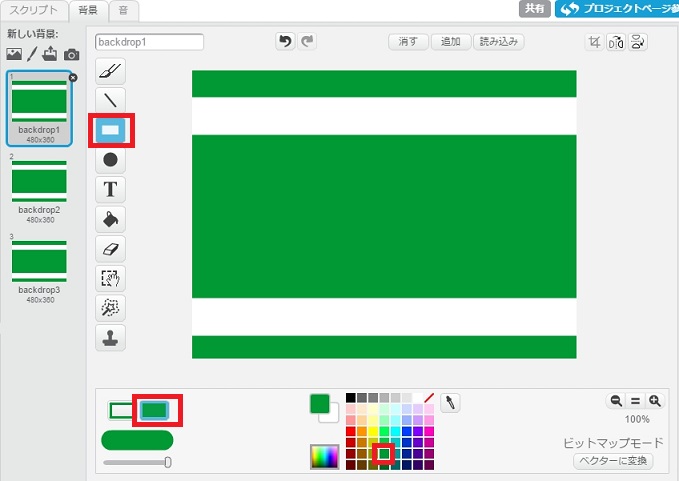Select the backdrop1 thumbnail
The width and height of the screenshot is (679, 481).
[x=39, y=109]
